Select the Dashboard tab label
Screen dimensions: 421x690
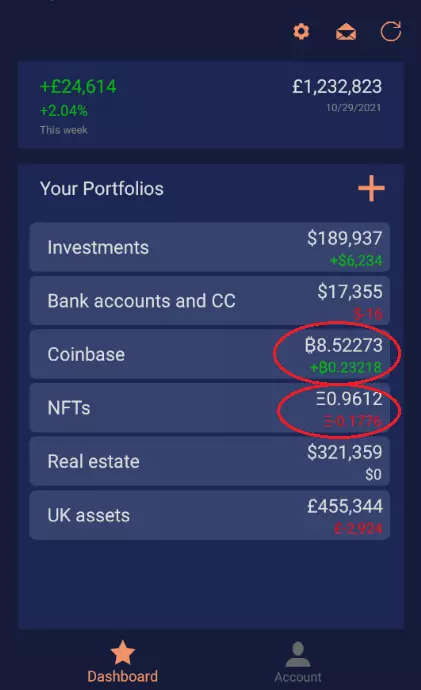tap(122, 676)
